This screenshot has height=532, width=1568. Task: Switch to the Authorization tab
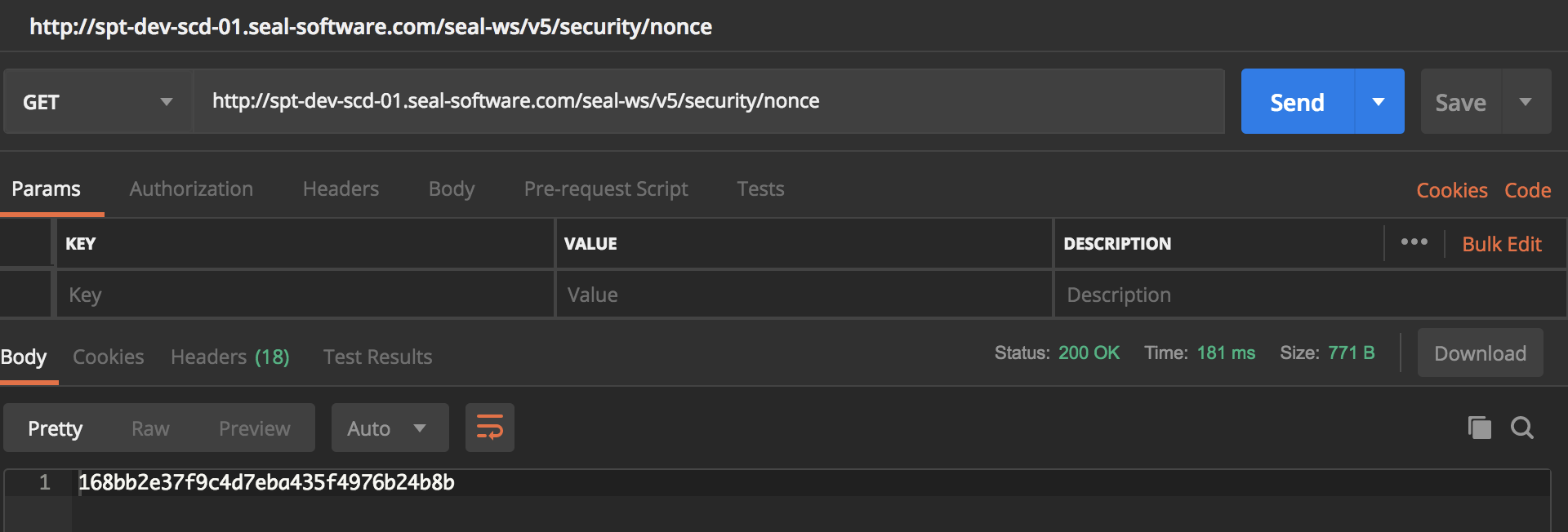pos(190,188)
